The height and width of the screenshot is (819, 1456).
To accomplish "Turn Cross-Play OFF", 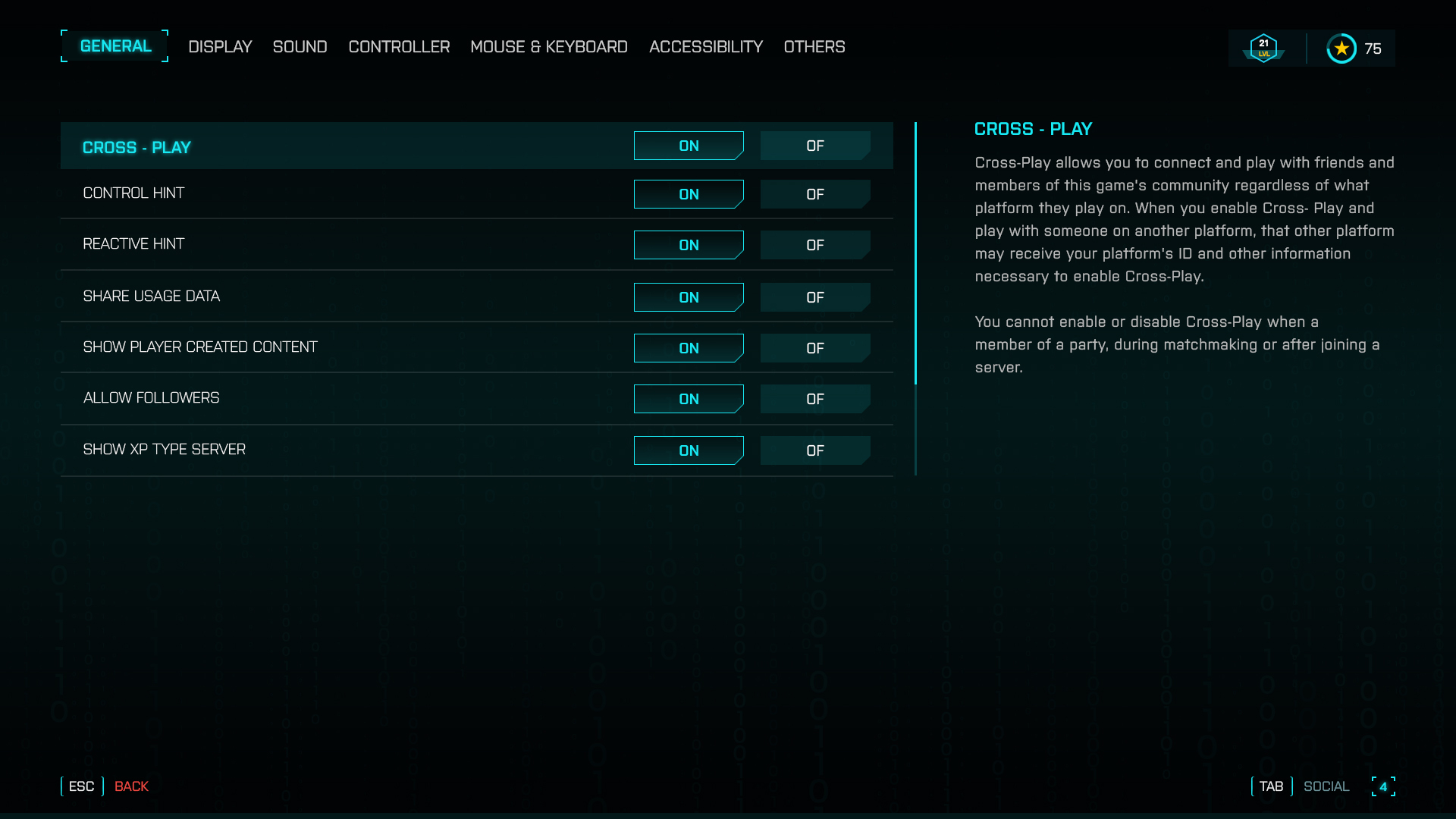I will 814,146.
